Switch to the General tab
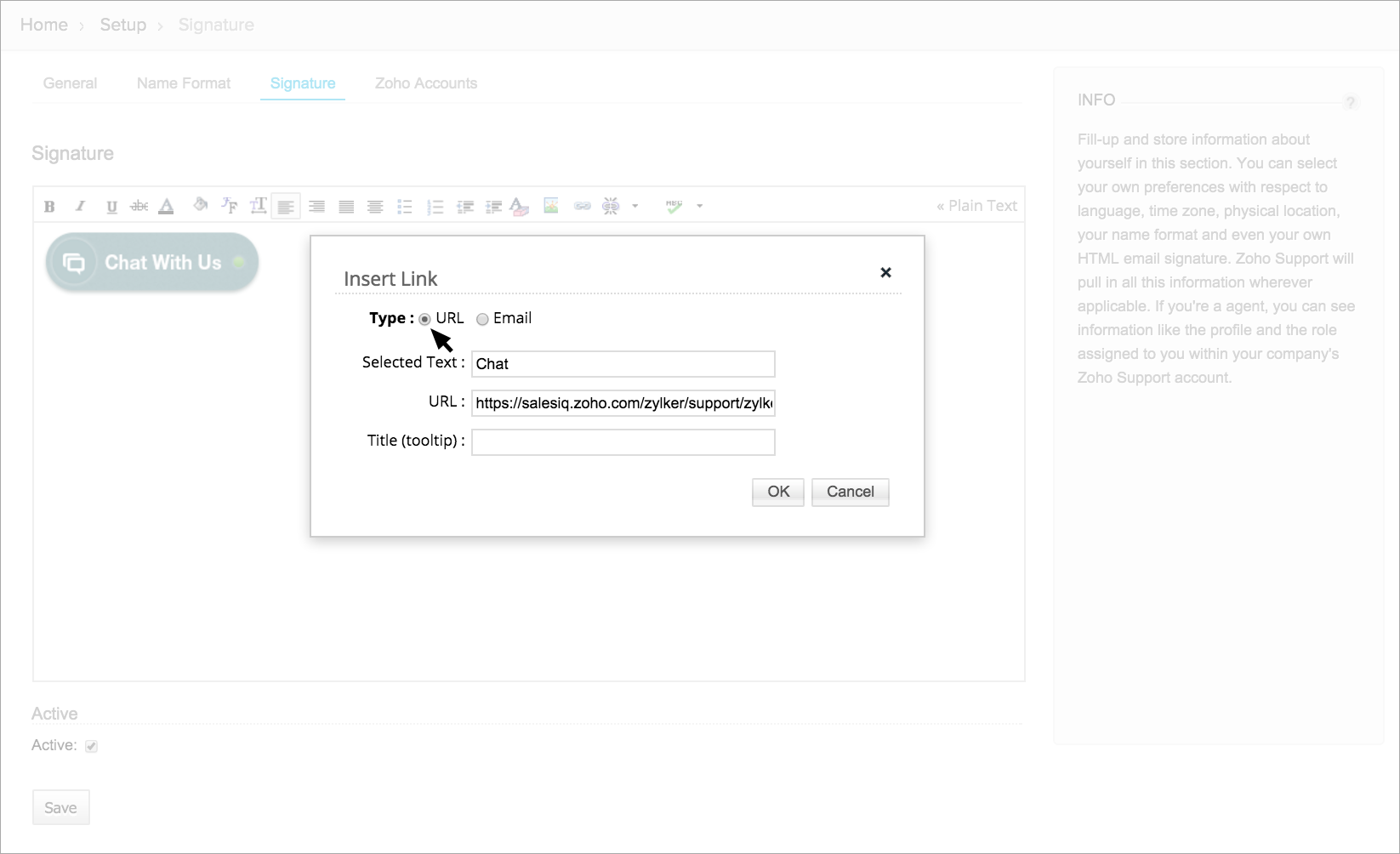The width and height of the screenshot is (1400, 854). (x=70, y=83)
